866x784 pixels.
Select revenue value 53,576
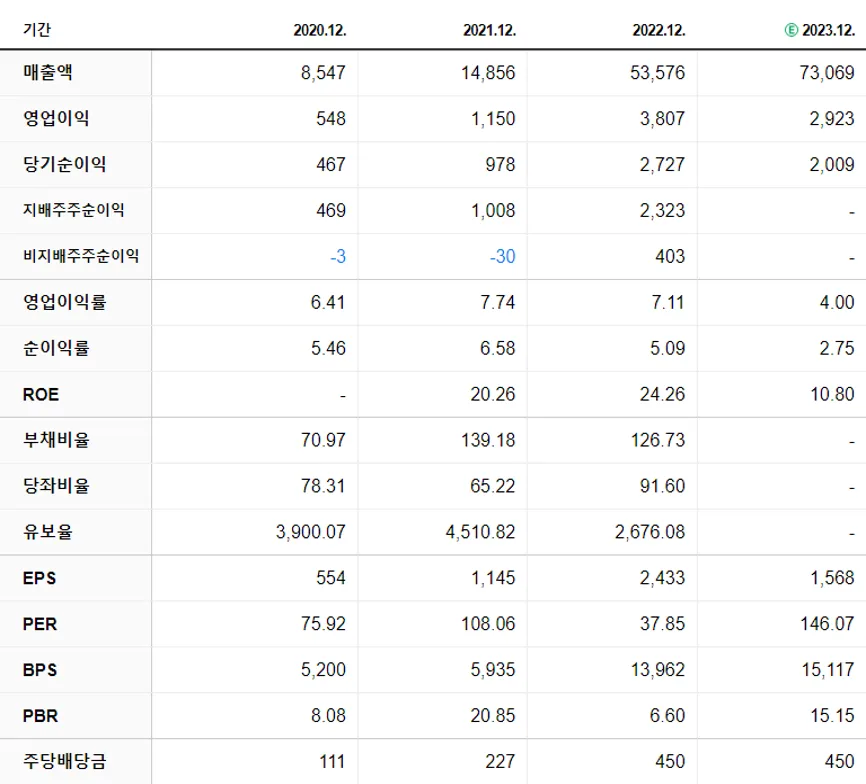[x=657, y=72]
